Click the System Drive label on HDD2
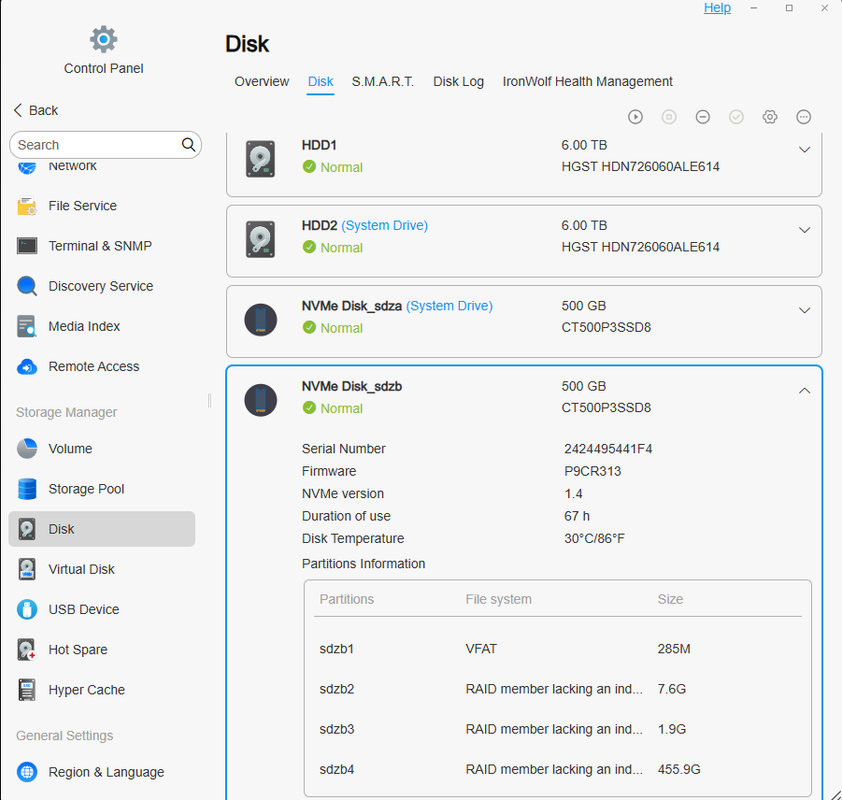Screen dimensions: 842x800 click(384, 226)
